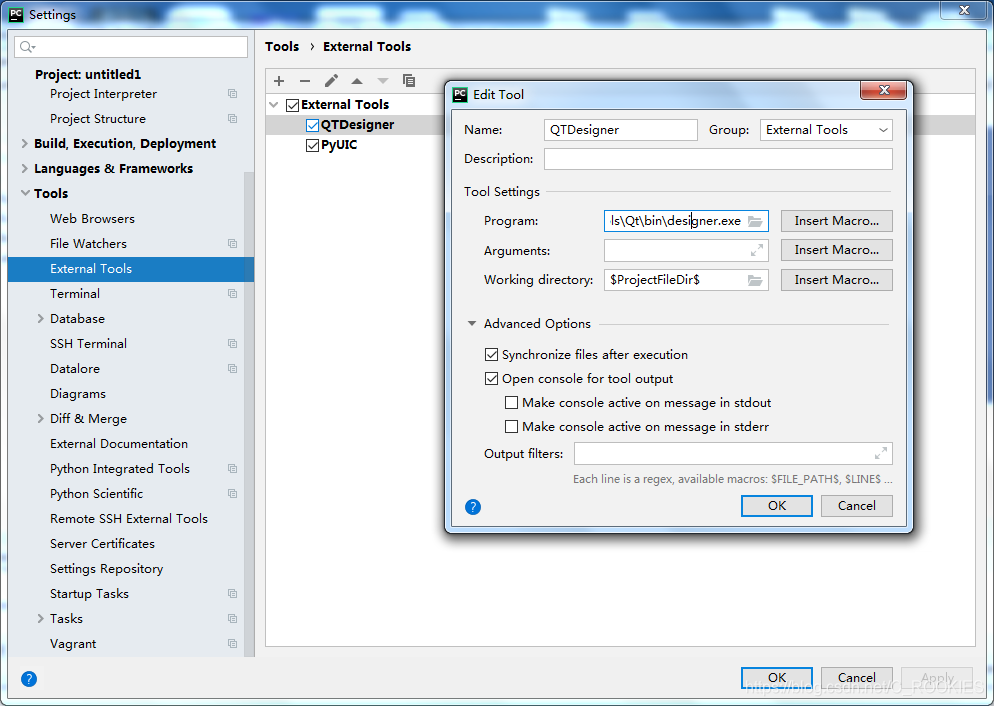Screen dimensions: 994x706
Task: Focus the Settings search box
Action: click(131, 47)
